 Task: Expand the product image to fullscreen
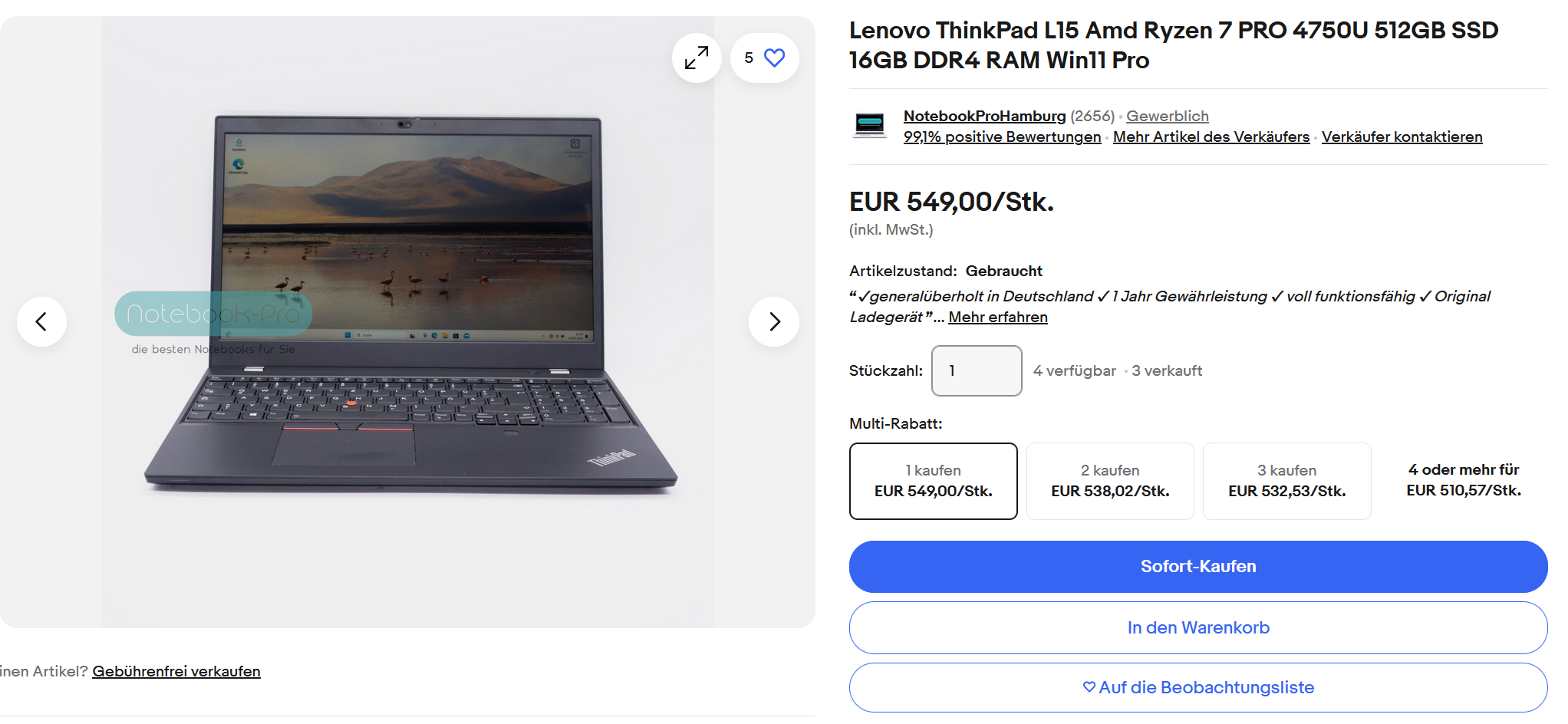tap(697, 58)
